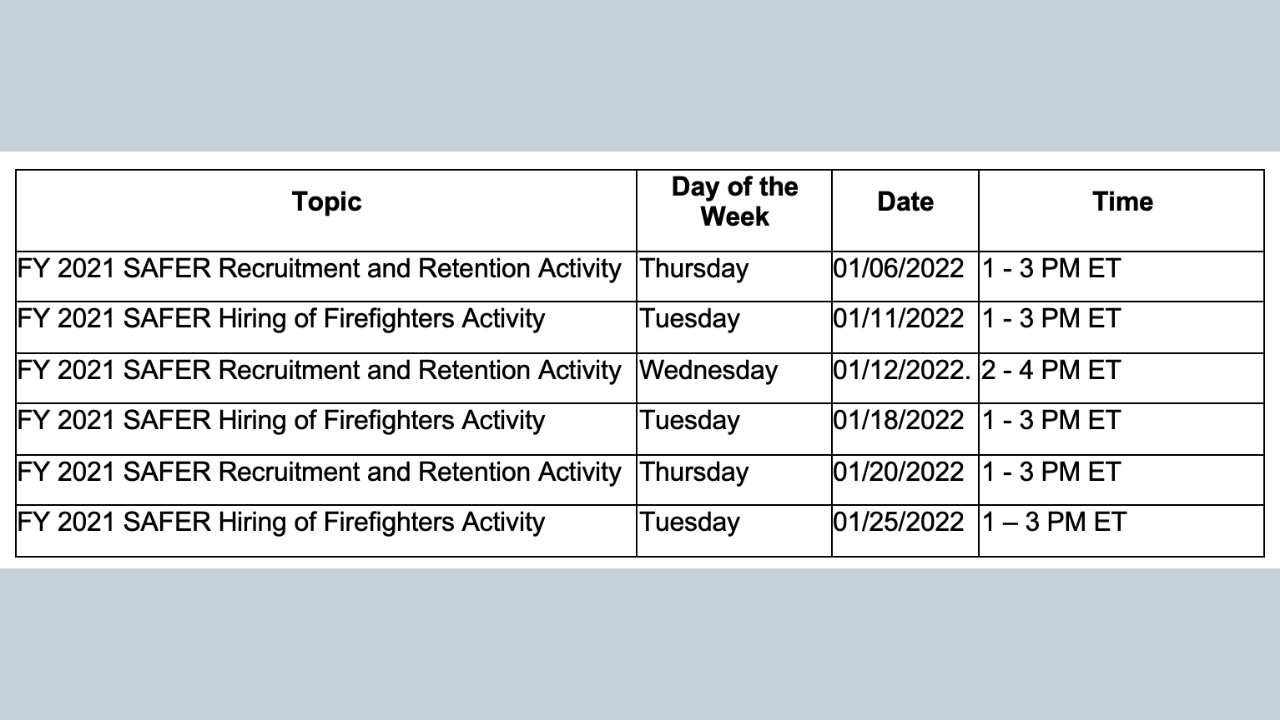
Task: Click the Hiring of Firefighters topic for 01/18/2022
Action: [281, 420]
